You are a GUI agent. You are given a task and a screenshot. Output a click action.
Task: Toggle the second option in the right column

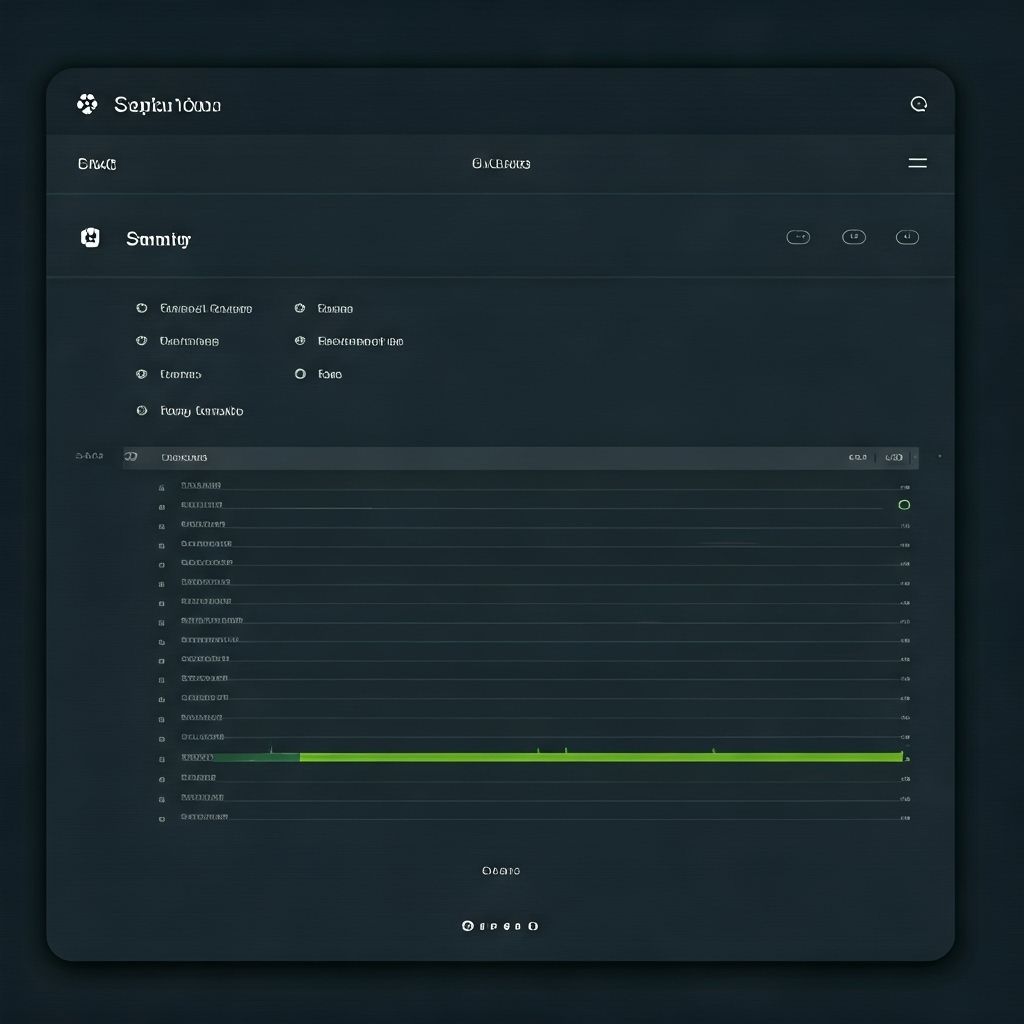click(x=300, y=341)
